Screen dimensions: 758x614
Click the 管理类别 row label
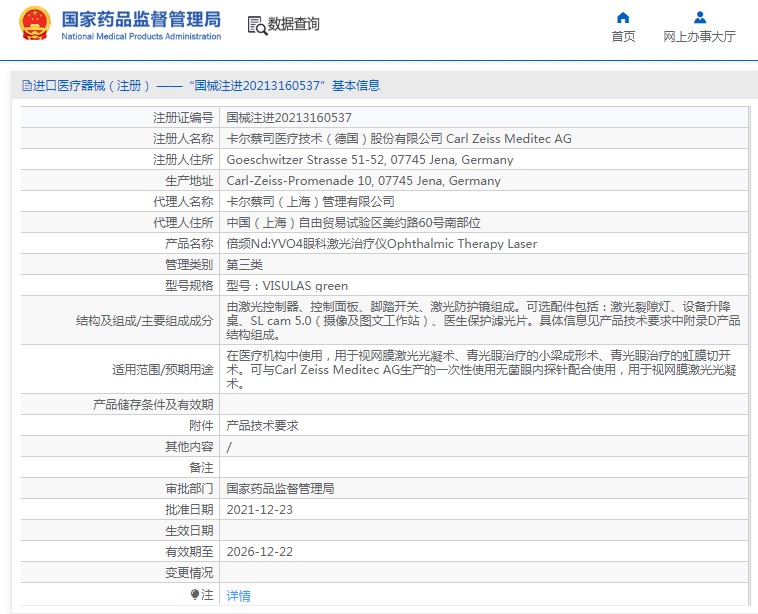(189, 265)
